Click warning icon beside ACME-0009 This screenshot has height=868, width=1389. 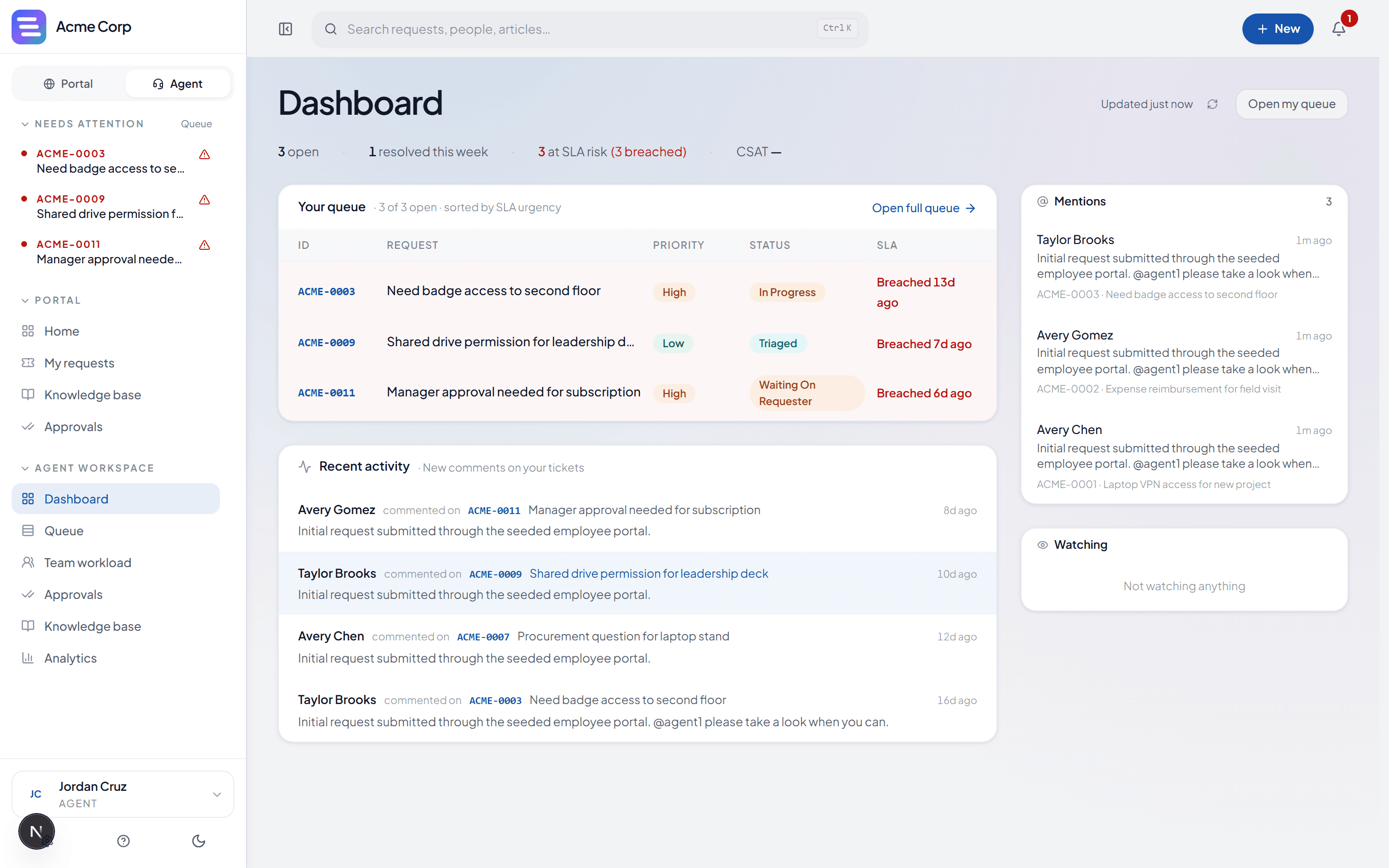tap(204, 200)
